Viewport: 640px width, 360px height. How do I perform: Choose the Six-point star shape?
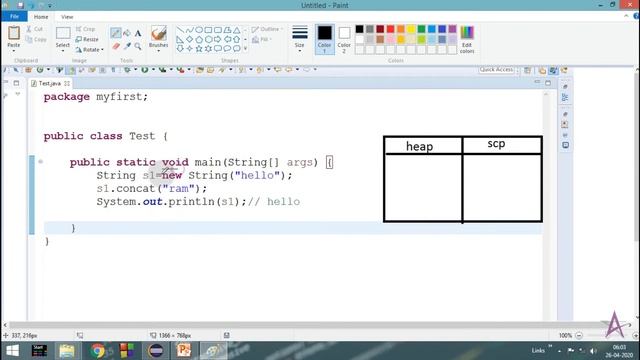208,49
